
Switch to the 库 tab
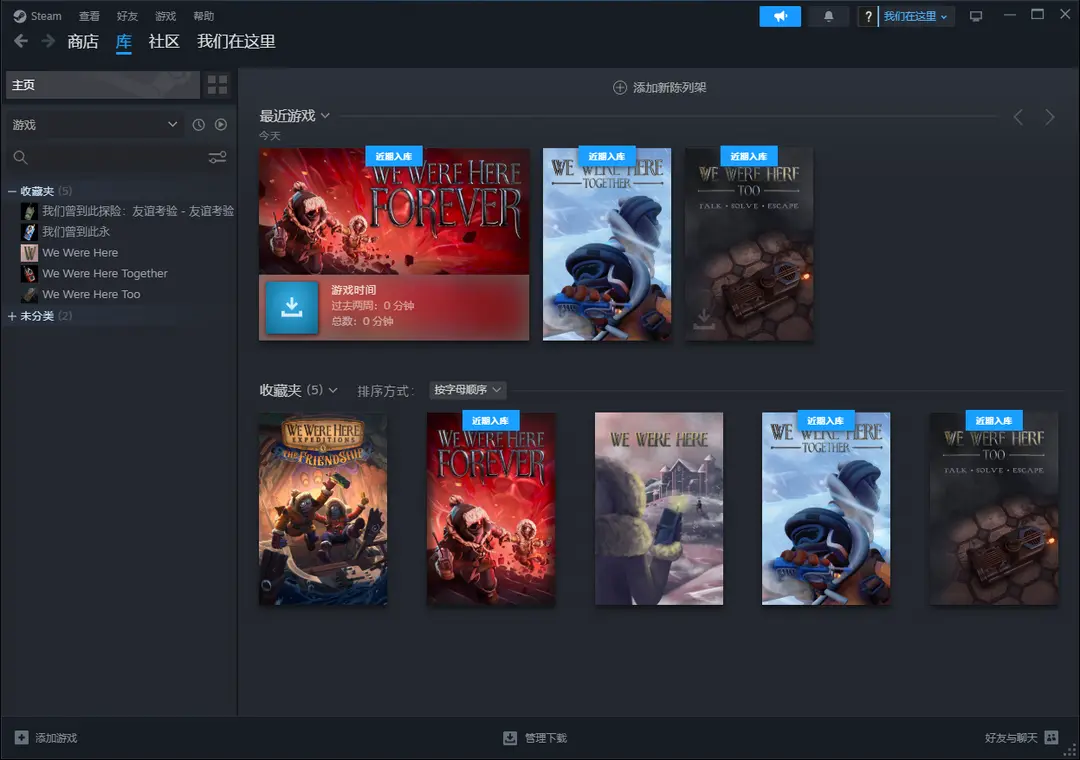[x=123, y=41]
